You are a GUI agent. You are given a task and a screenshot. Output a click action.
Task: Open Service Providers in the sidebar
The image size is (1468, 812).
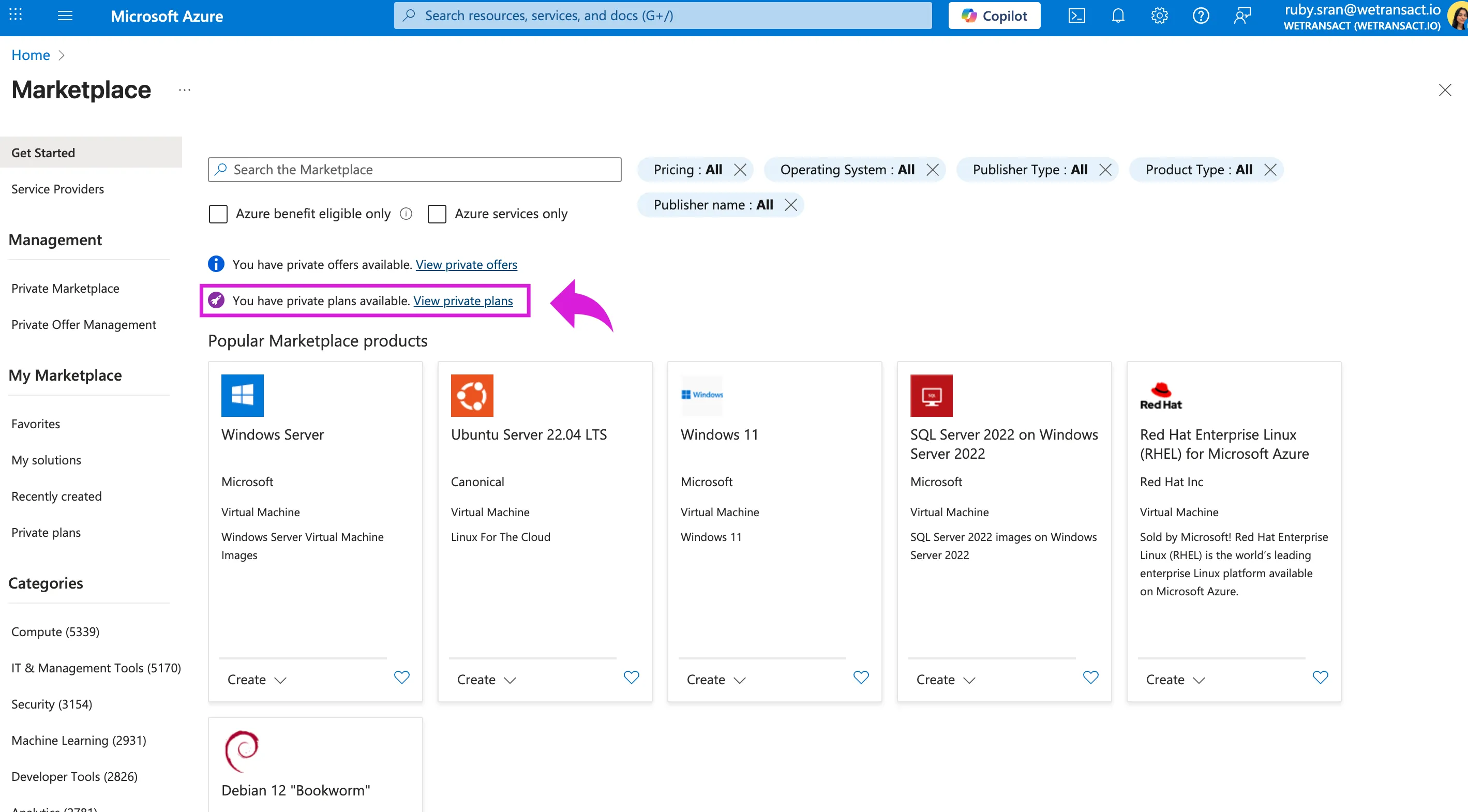point(57,189)
